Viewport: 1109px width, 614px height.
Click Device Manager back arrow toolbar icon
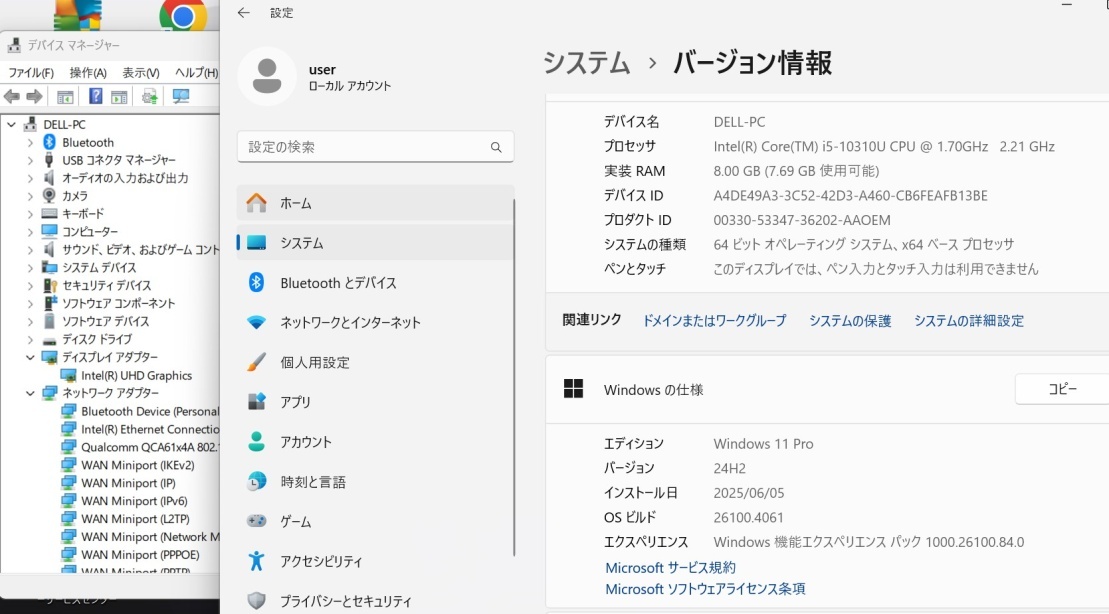tap(11, 96)
